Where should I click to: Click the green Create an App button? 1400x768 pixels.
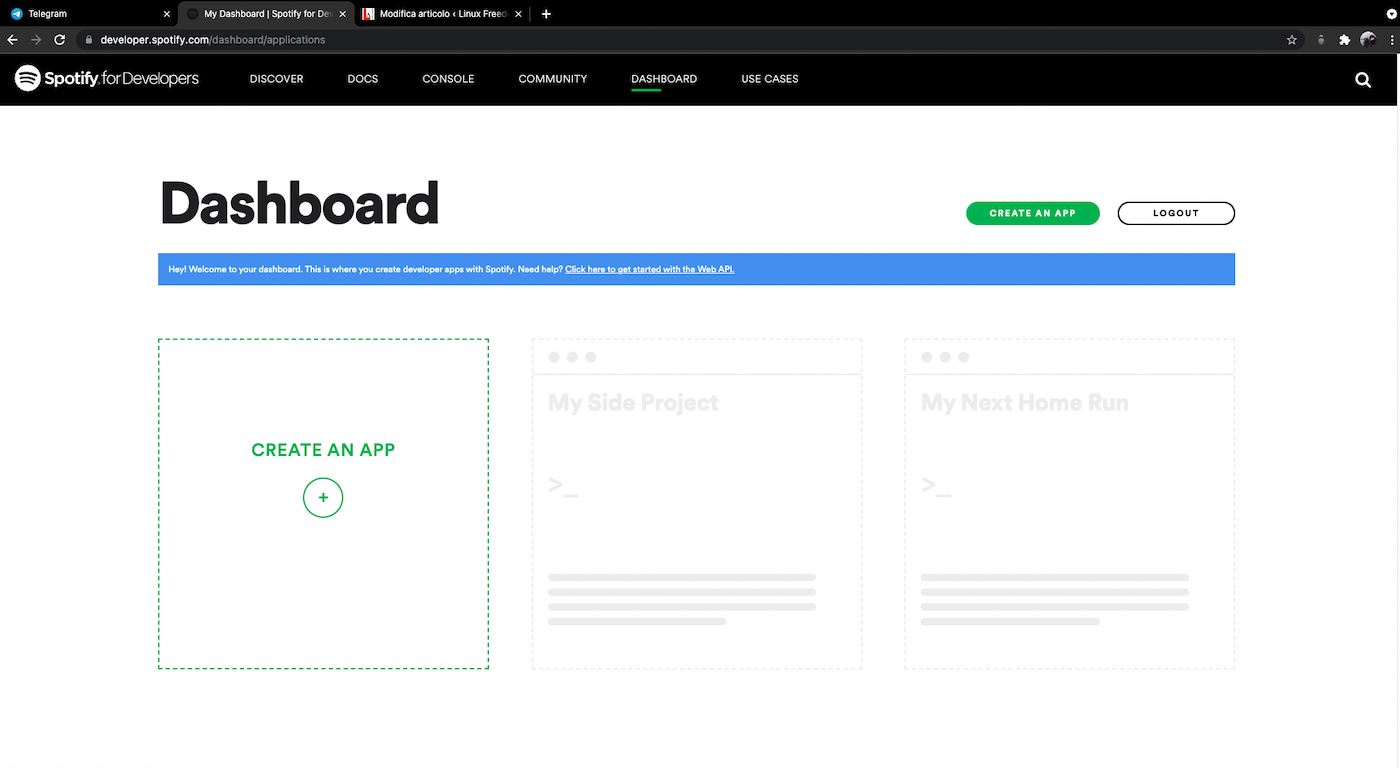(1033, 213)
